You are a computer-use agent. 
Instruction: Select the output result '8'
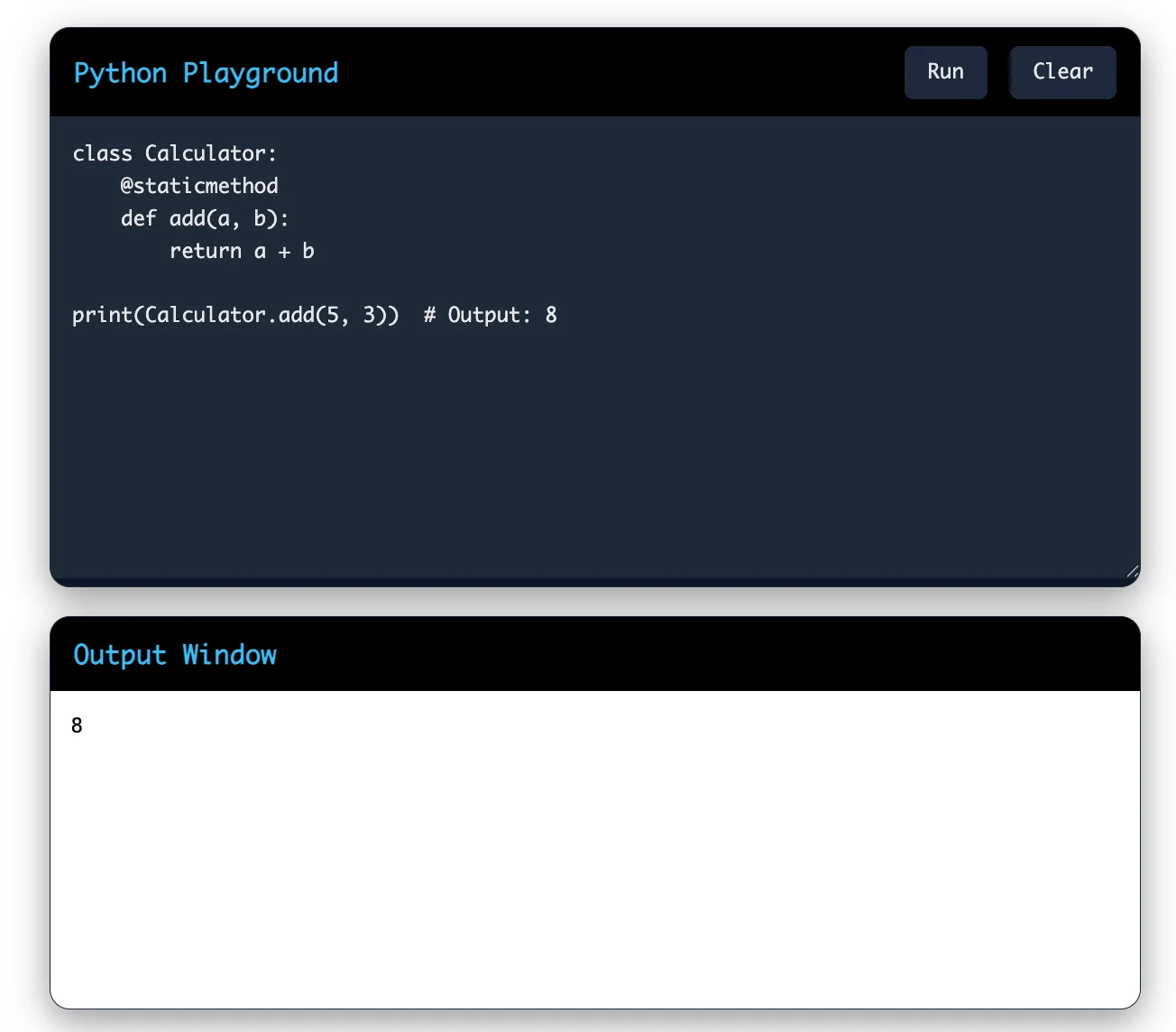click(x=77, y=725)
